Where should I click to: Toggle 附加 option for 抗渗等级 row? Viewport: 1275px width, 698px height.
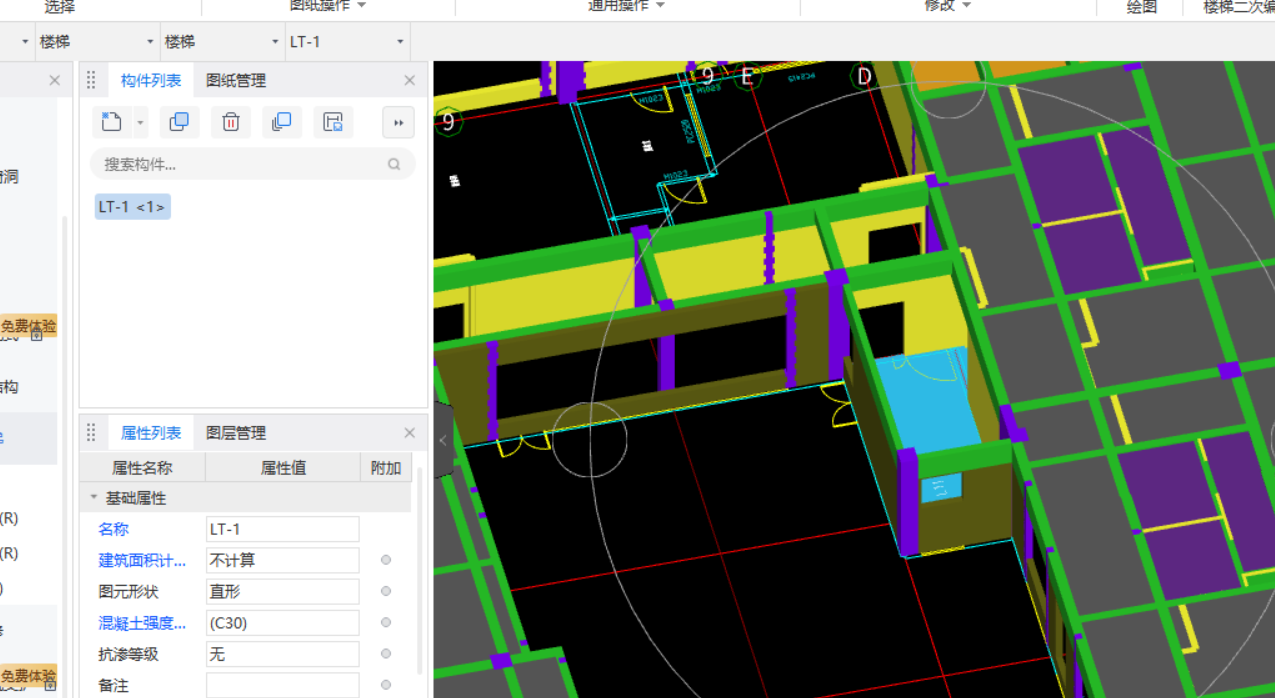(x=386, y=654)
